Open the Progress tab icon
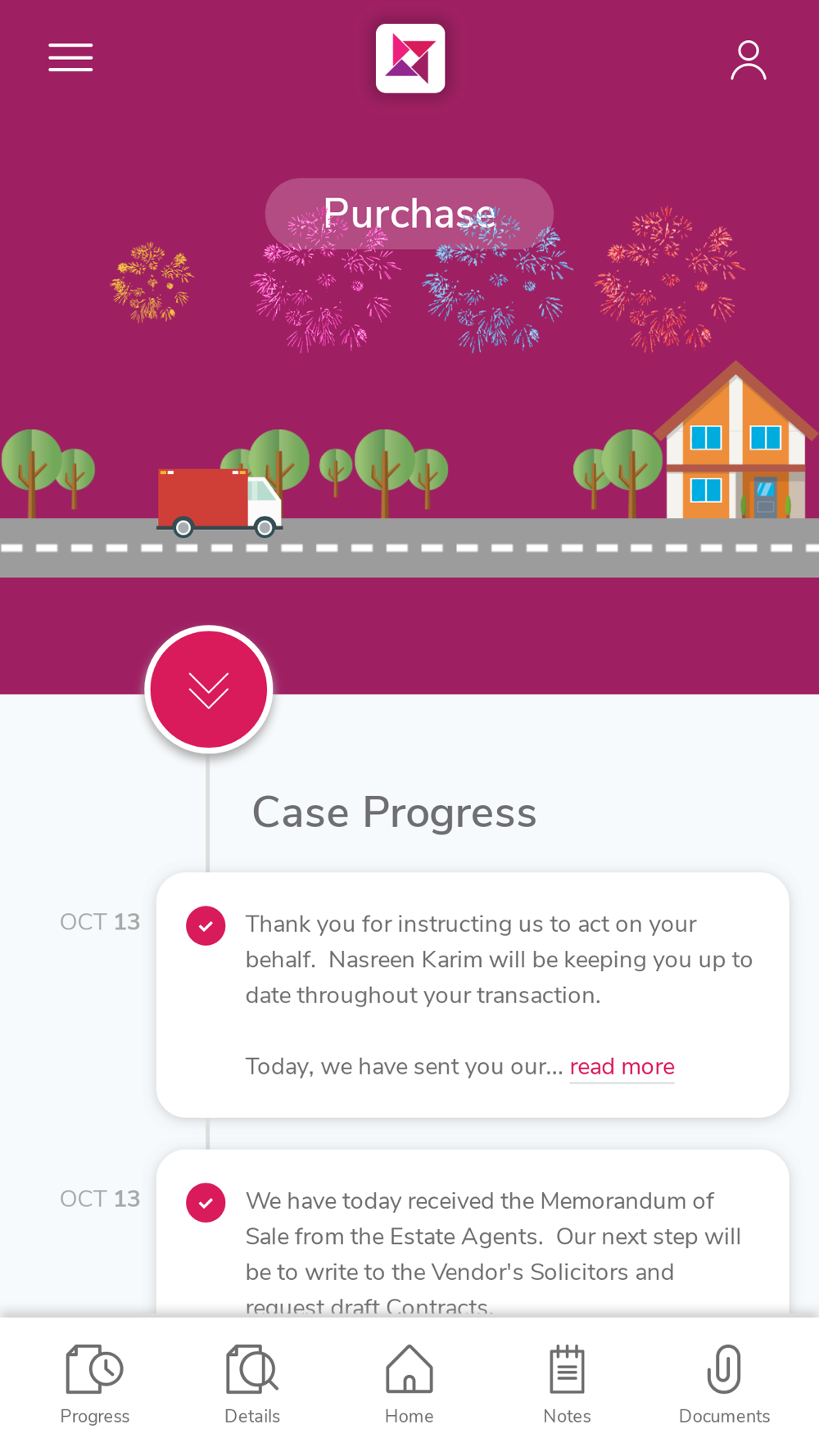This screenshot has width=819, height=1456. pos(94,1369)
